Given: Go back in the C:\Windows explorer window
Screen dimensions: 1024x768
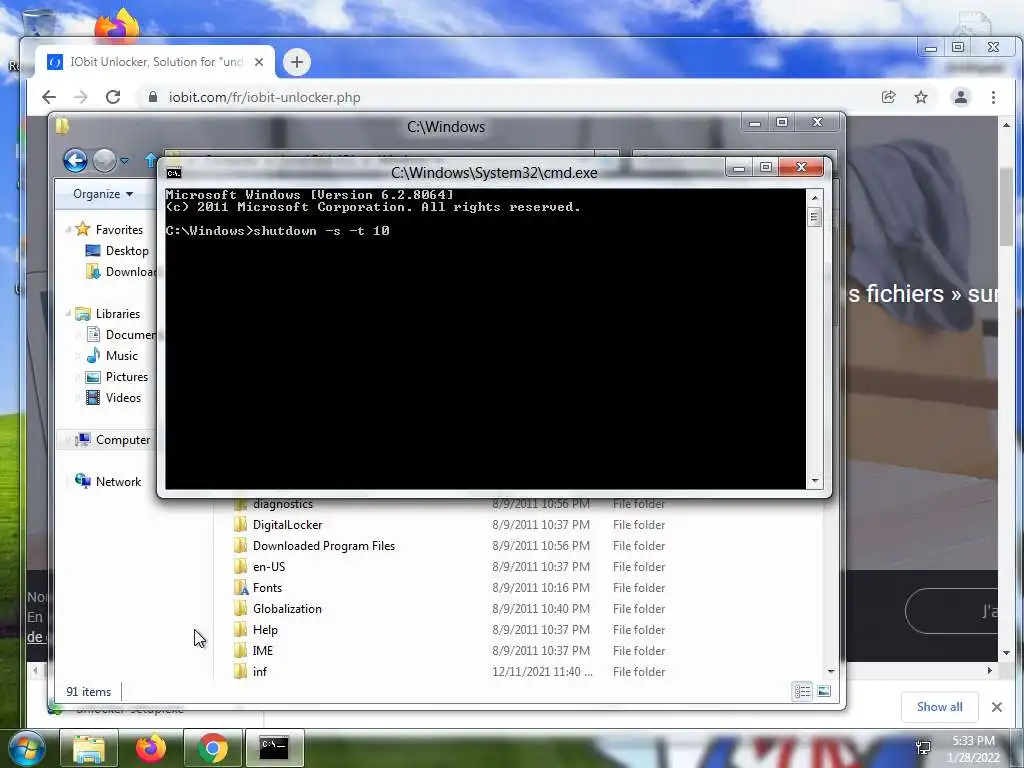Looking at the screenshot, I should pos(75,160).
